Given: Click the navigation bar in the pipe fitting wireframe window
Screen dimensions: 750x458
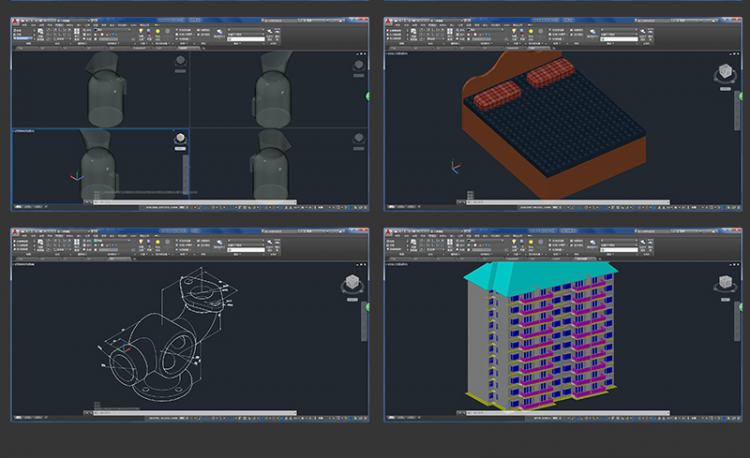Looking at the screenshot, I should tap(364, 321).
